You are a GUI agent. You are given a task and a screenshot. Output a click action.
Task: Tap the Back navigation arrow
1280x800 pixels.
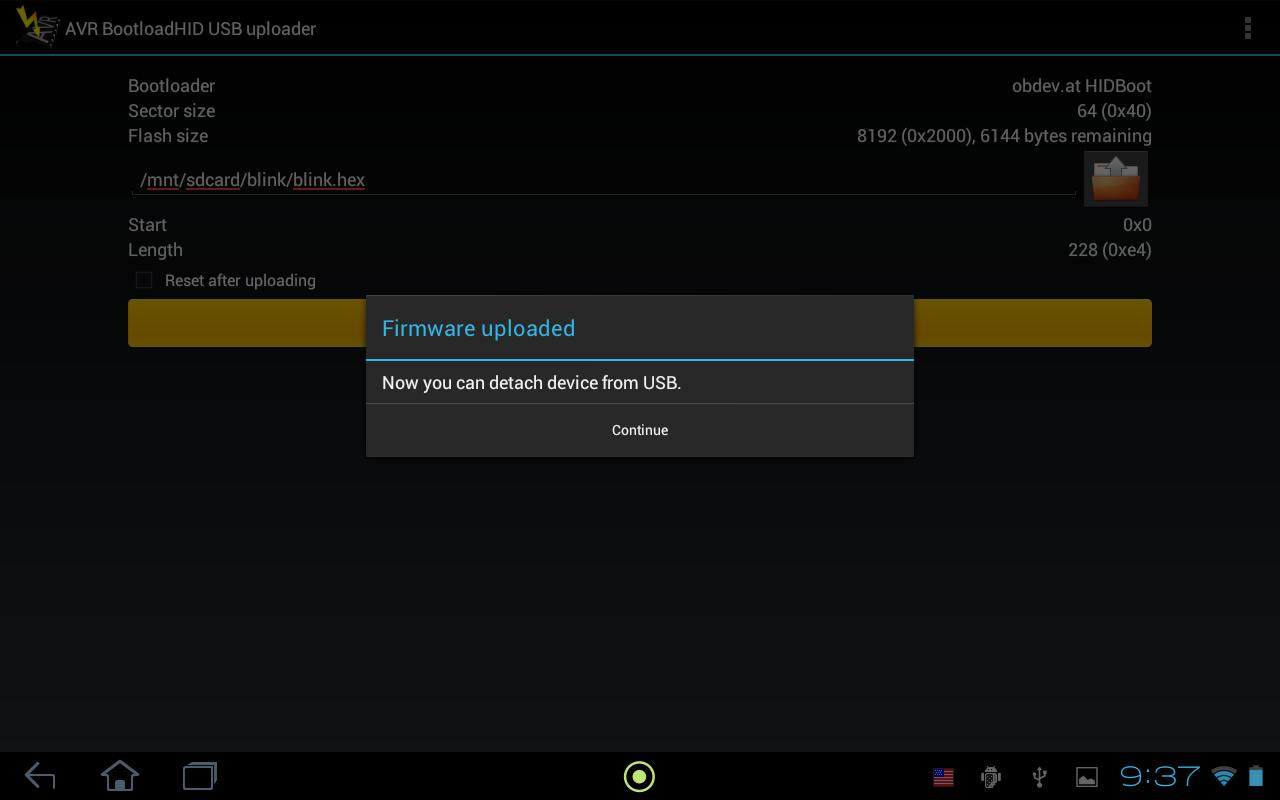40,775
